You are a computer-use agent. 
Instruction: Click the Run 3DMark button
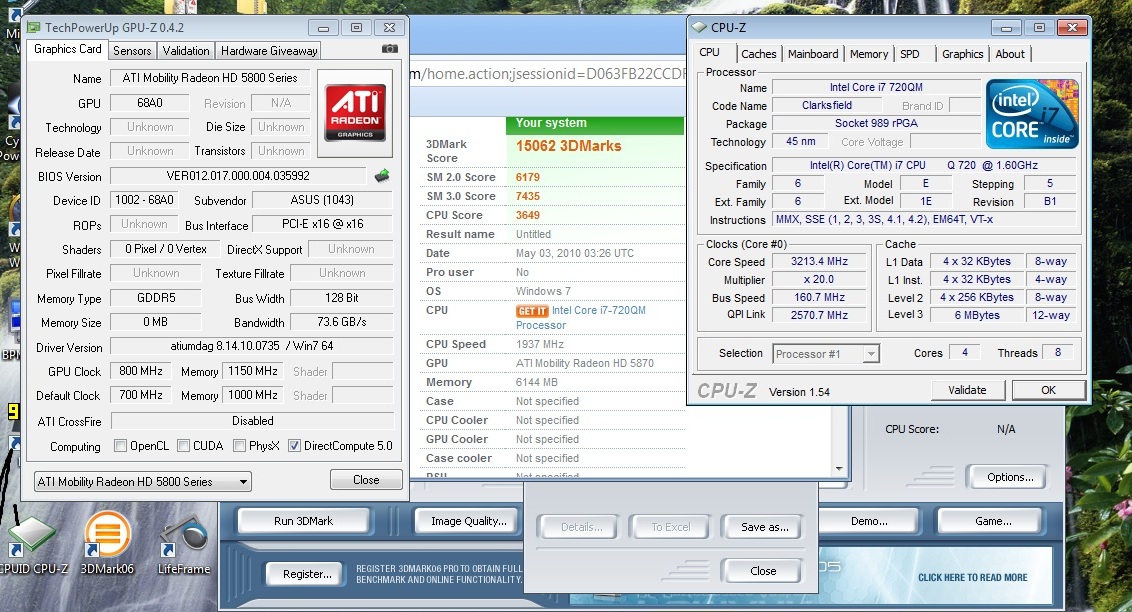coord(303,521)
